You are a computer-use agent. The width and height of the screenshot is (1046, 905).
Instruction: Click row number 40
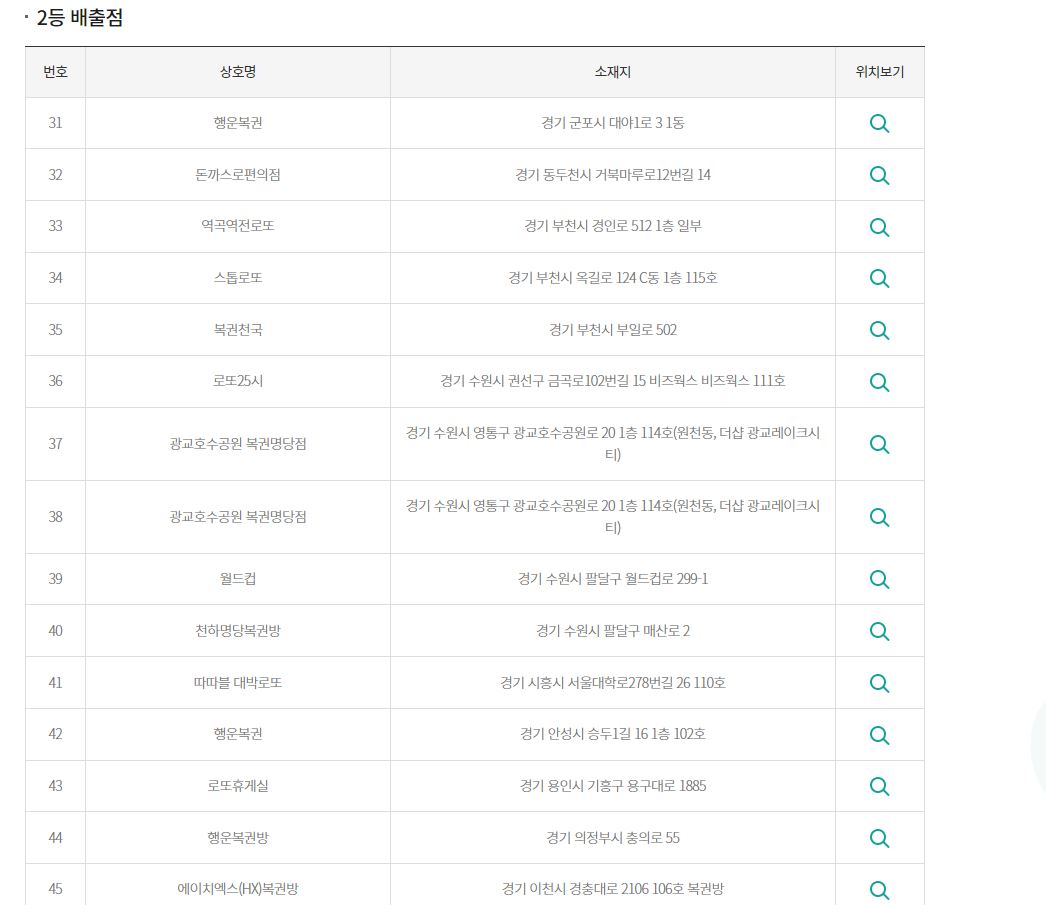[55, 630]
